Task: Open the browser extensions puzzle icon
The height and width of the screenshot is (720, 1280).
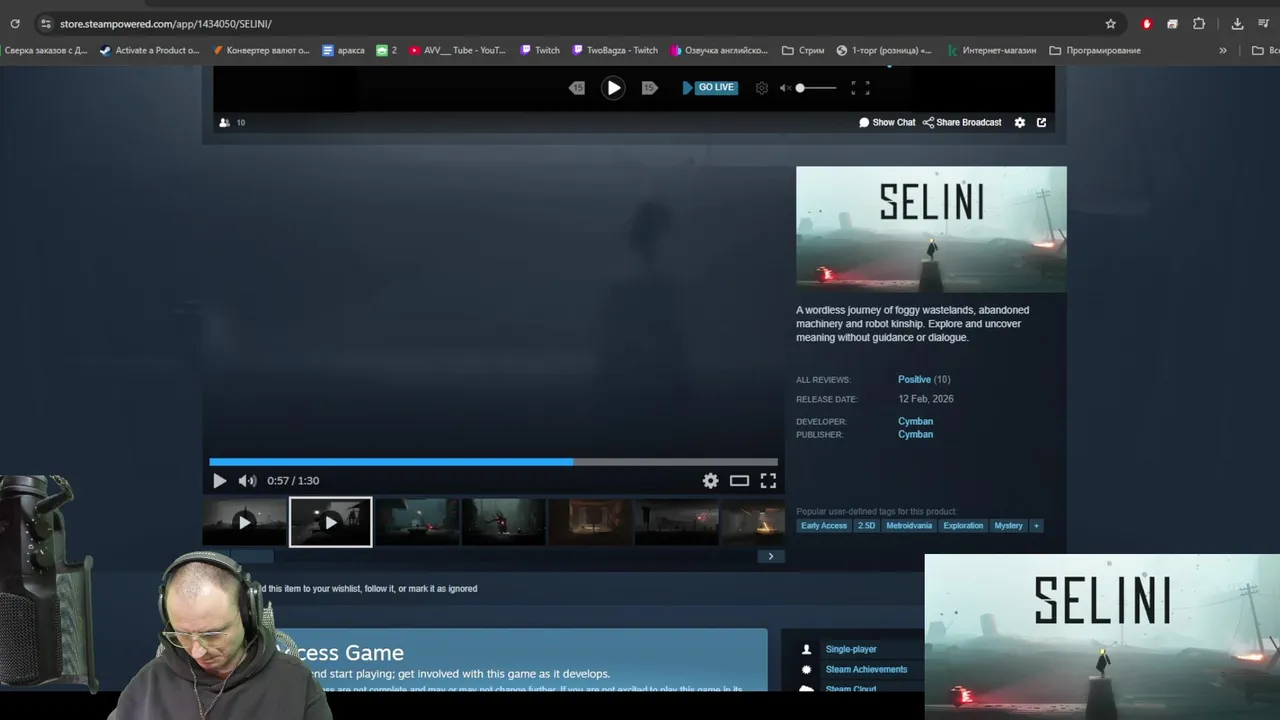Action: [1199, 23]
